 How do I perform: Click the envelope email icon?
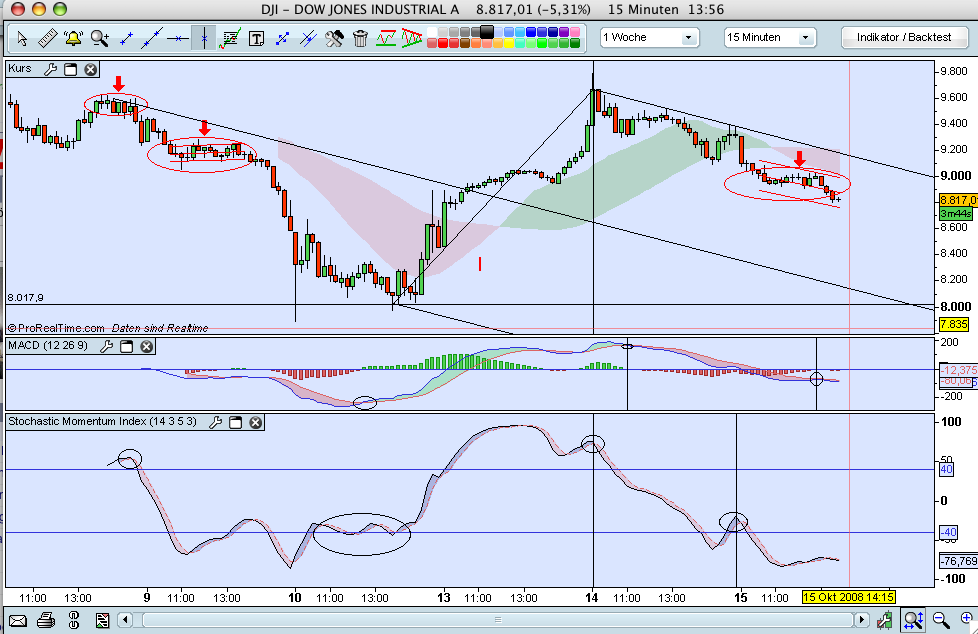click(x=17, y=620)
